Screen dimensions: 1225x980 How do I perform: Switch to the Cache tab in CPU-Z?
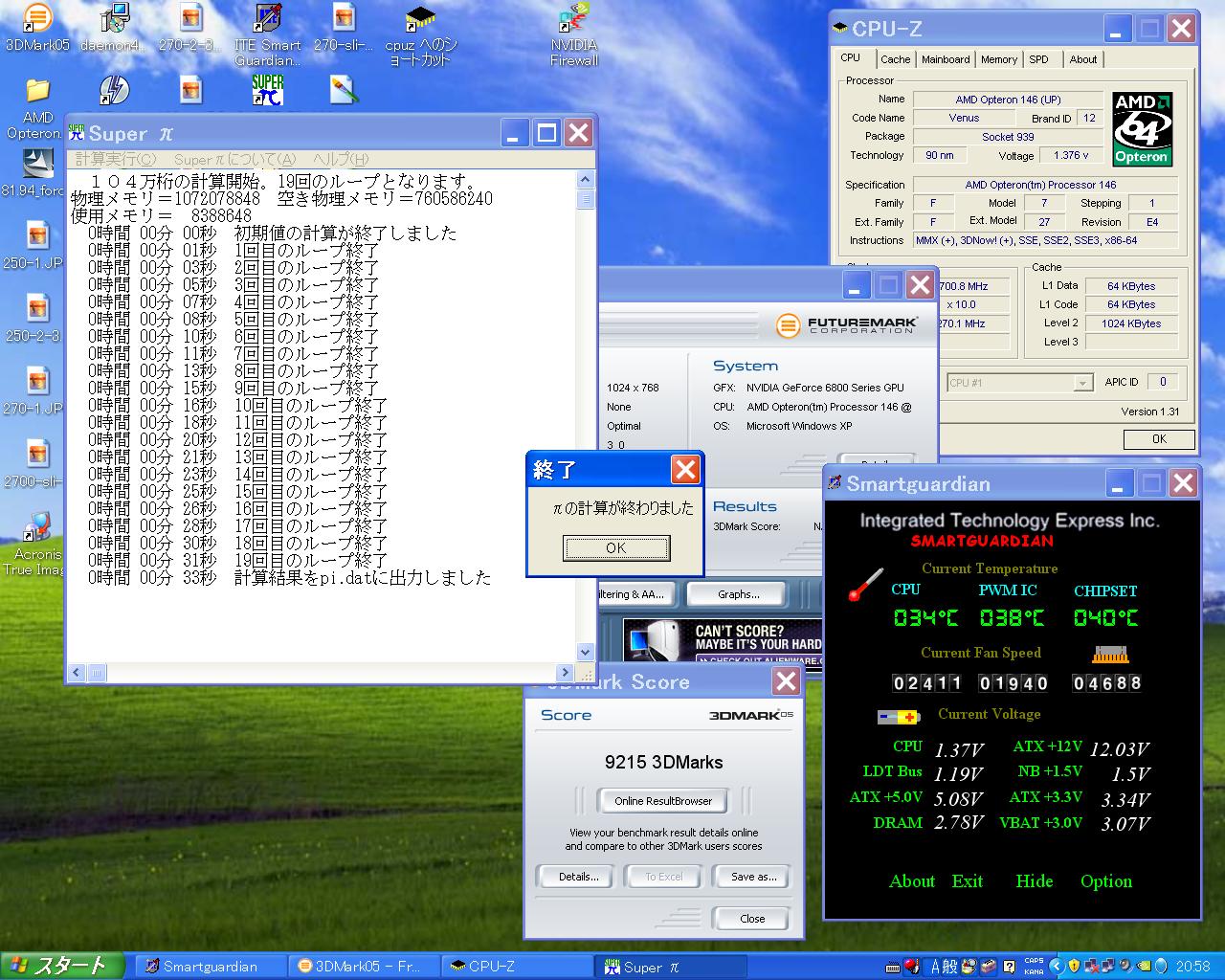click(896, 59)
